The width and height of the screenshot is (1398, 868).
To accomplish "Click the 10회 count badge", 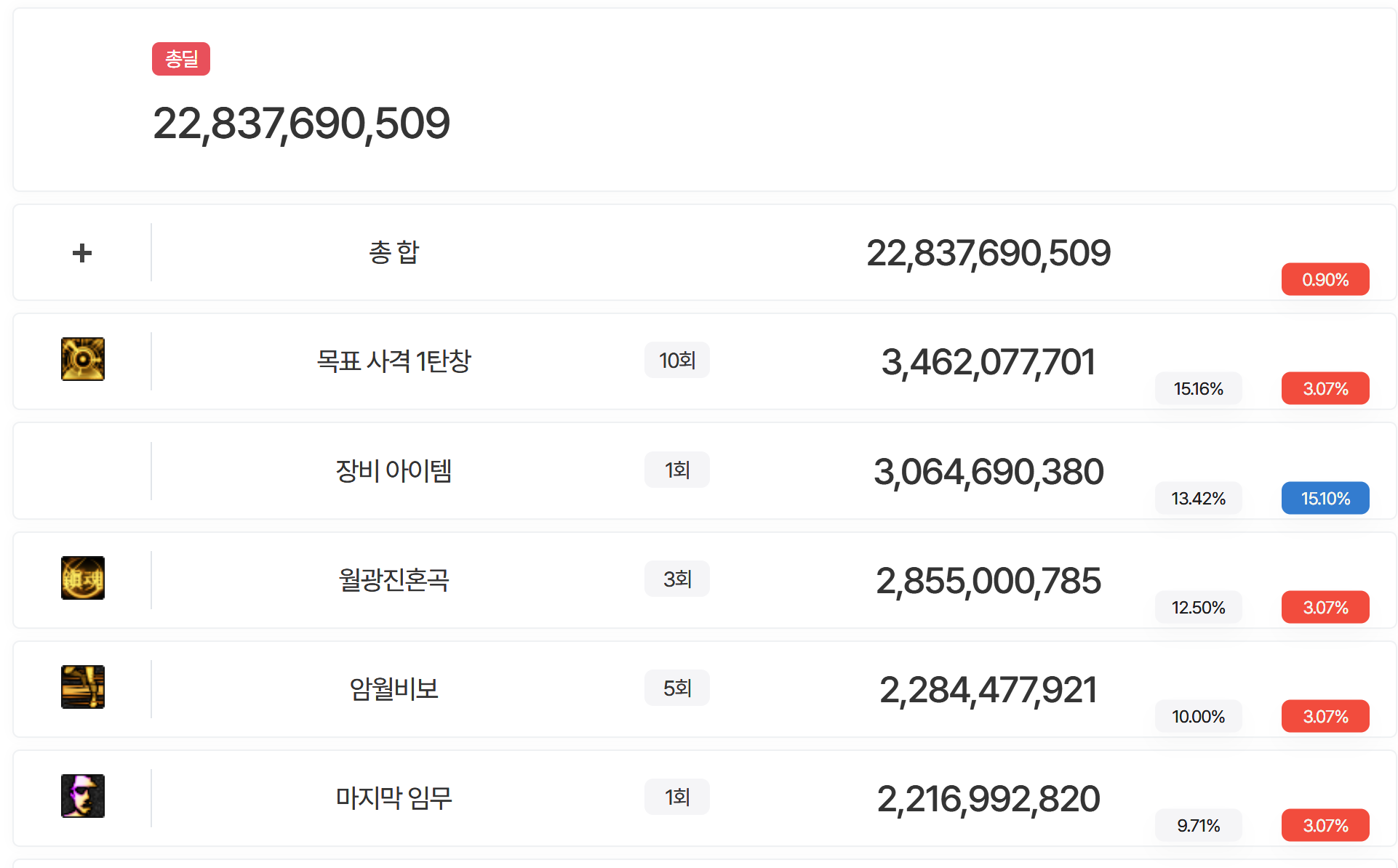I will coord(677,361).
